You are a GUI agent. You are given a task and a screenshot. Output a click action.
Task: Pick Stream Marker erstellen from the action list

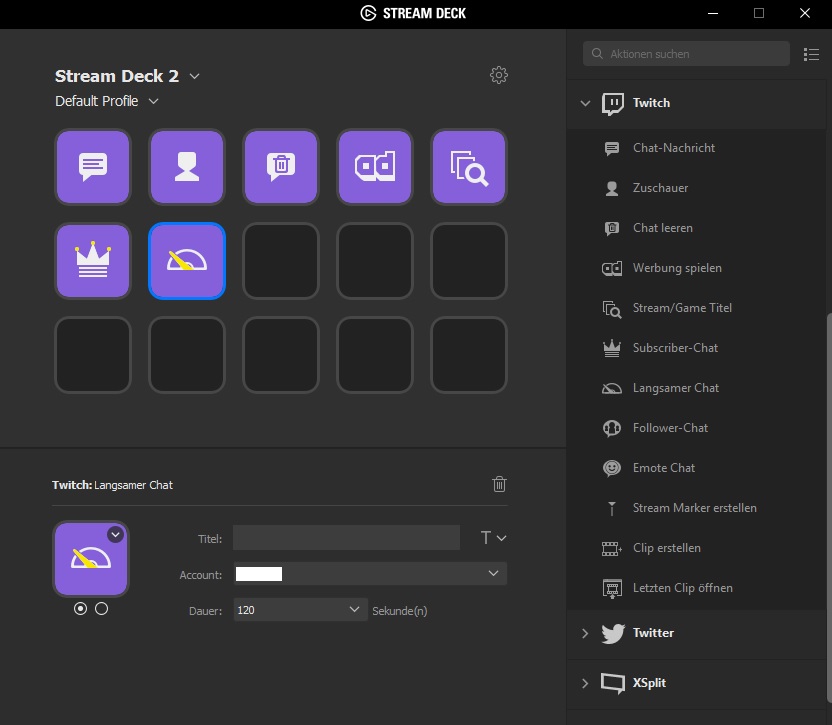[696, 508]
